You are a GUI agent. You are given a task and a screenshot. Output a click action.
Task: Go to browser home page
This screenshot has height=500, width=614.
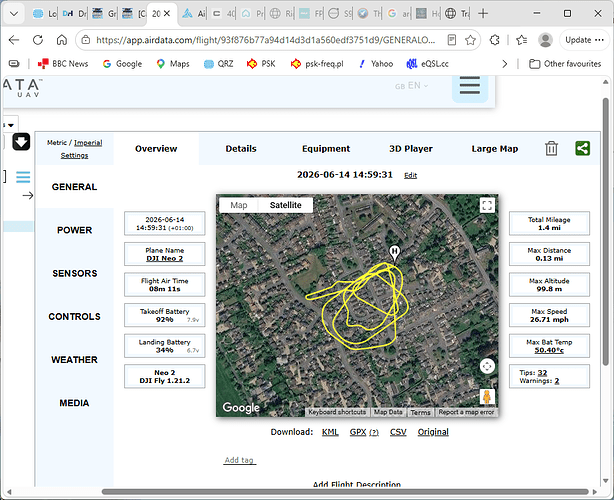point(61,40)
